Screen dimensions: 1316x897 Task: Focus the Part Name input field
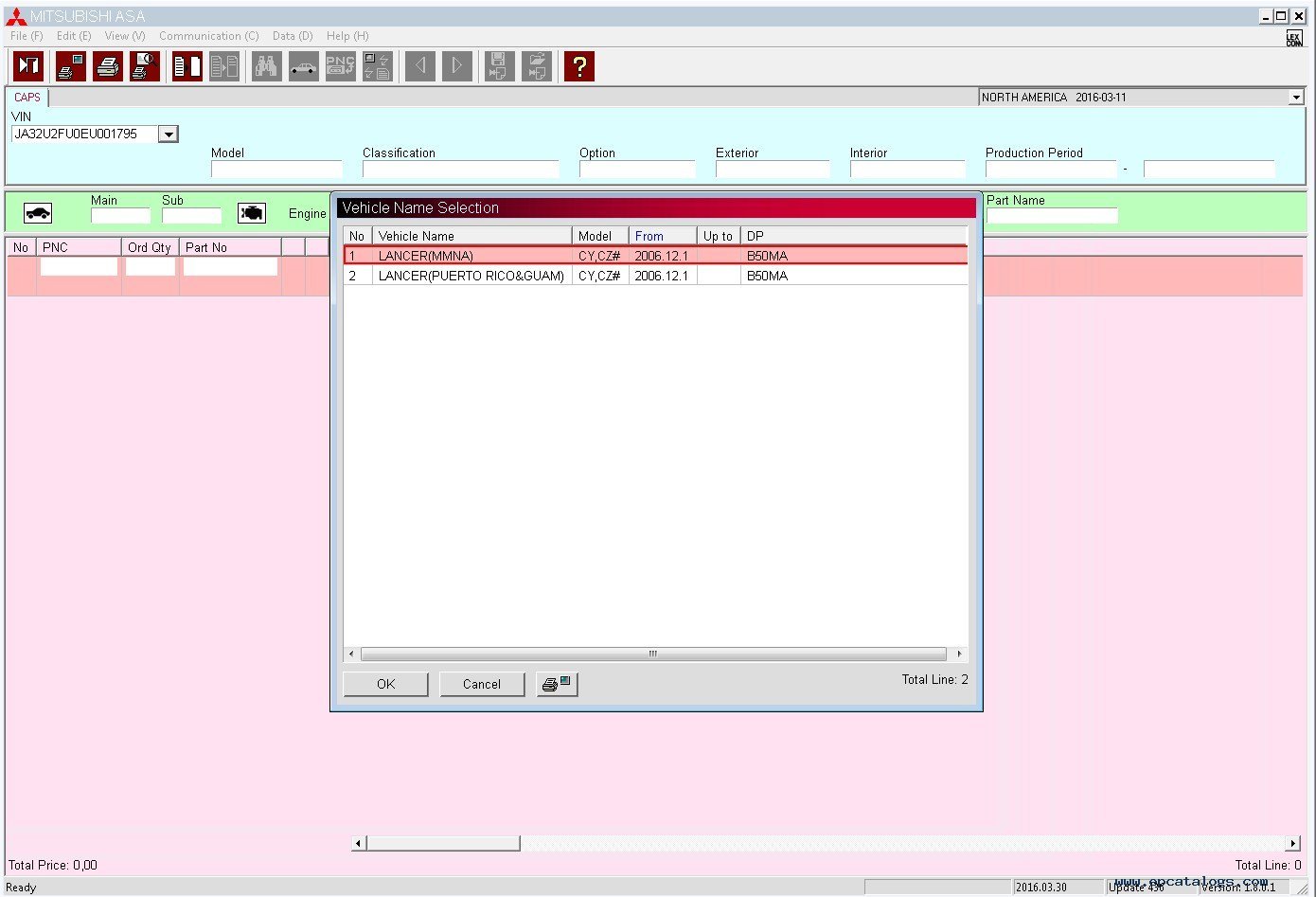(1052, 216)
